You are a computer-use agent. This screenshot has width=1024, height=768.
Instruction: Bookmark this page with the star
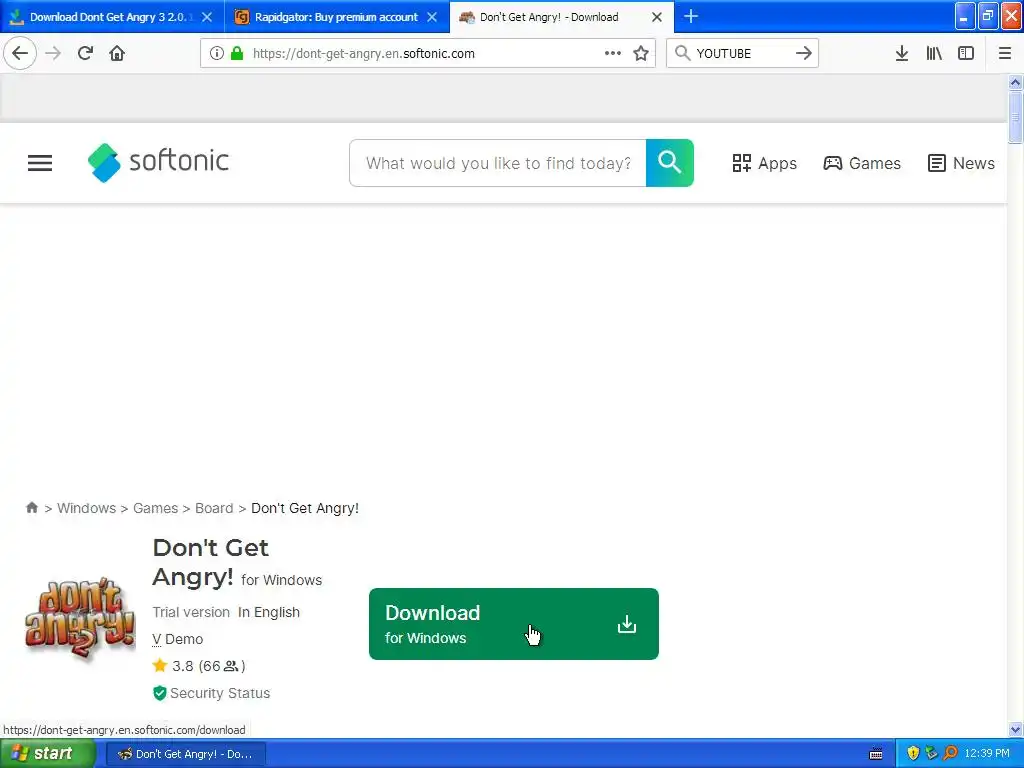tap(641, 54)
